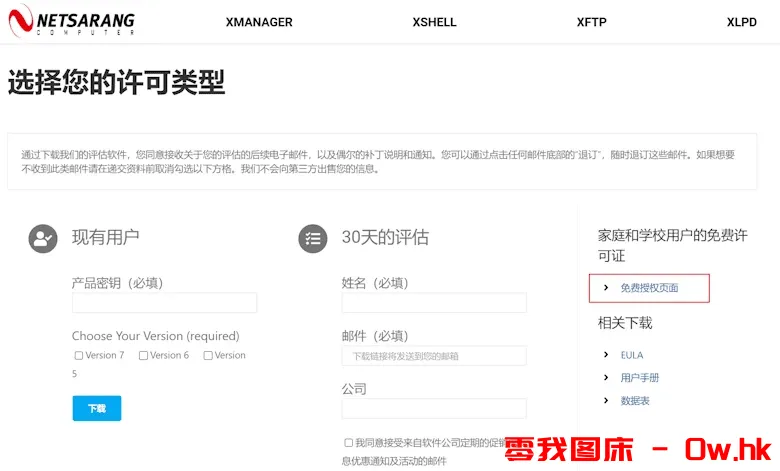Click the NetSarang Computer logo

point(71,21)
